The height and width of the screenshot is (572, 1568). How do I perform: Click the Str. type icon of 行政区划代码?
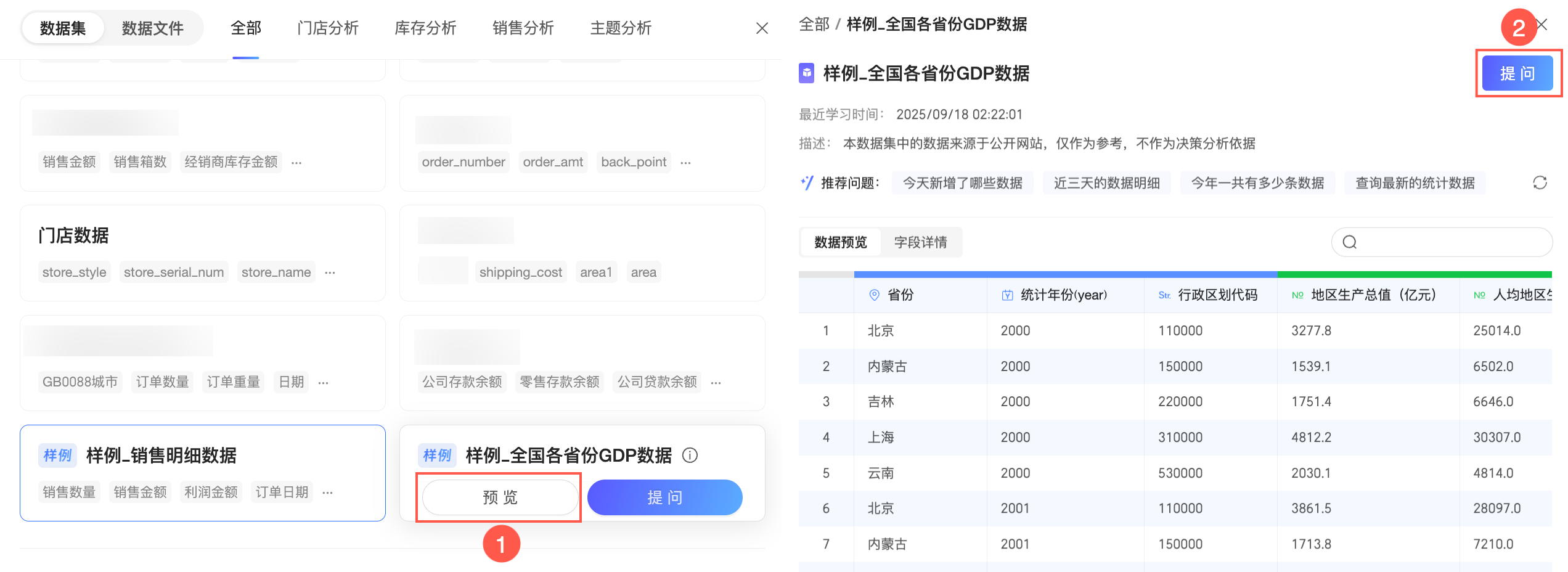pos(1164,295)
